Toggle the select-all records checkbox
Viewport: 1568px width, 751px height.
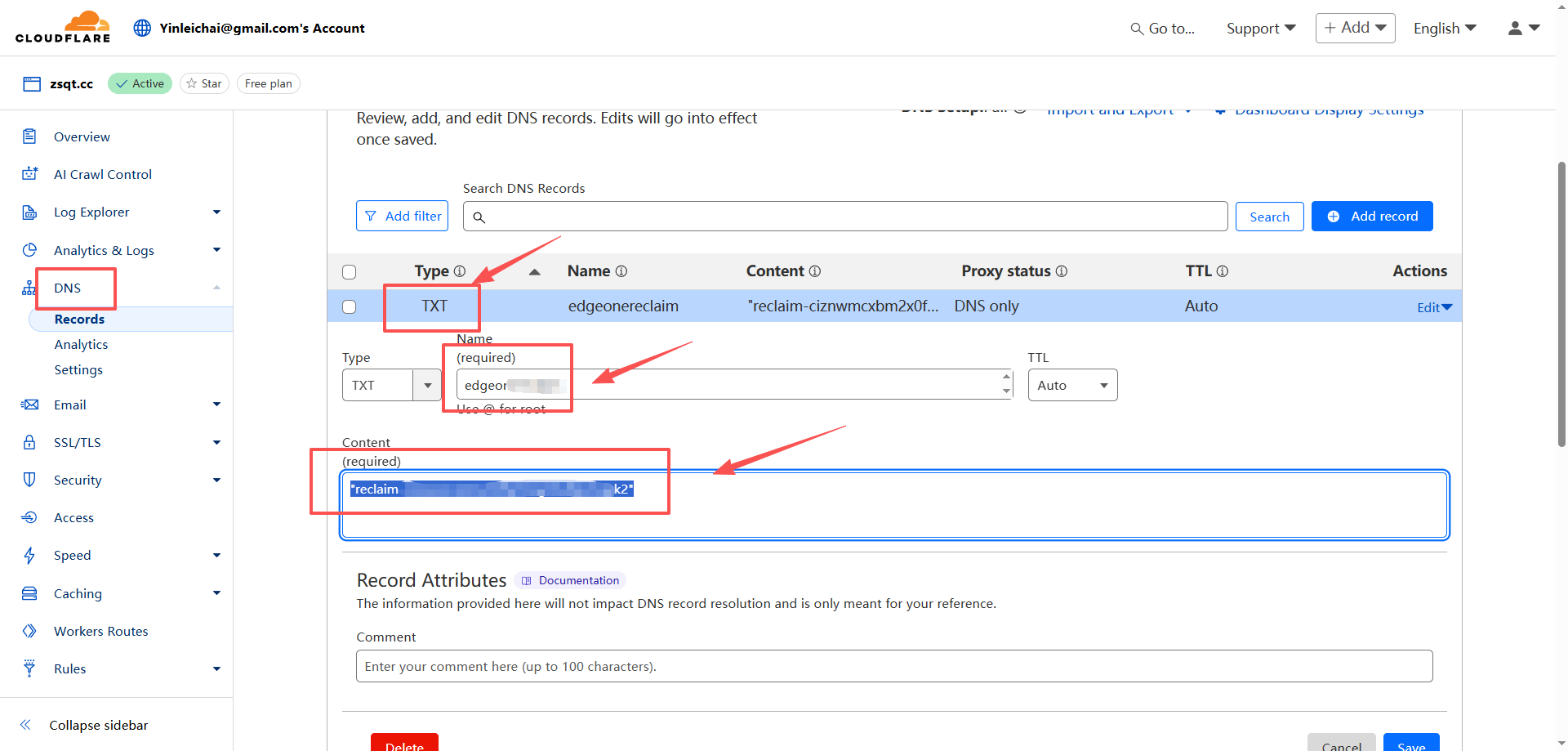[x=350, y=272]
